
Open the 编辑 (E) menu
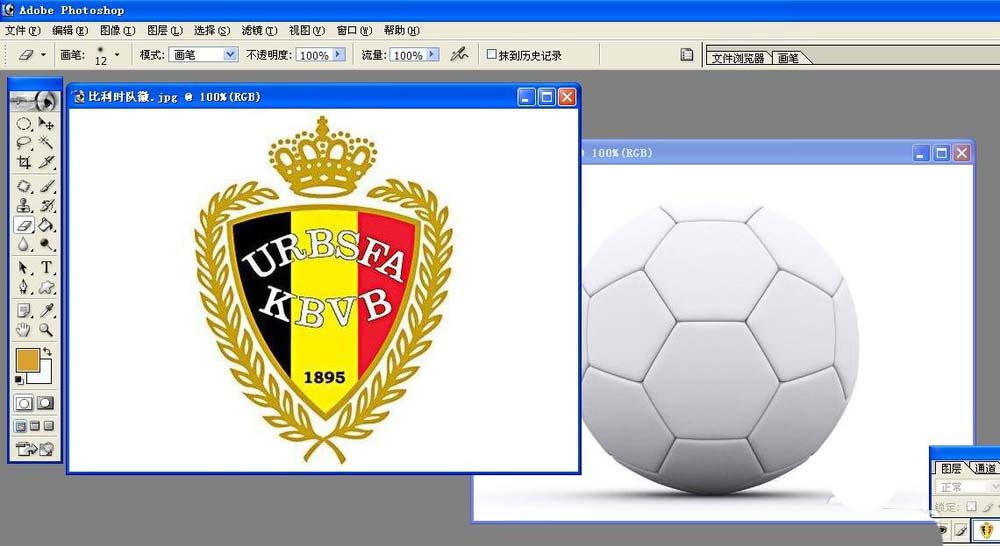(x=70, y=31)
